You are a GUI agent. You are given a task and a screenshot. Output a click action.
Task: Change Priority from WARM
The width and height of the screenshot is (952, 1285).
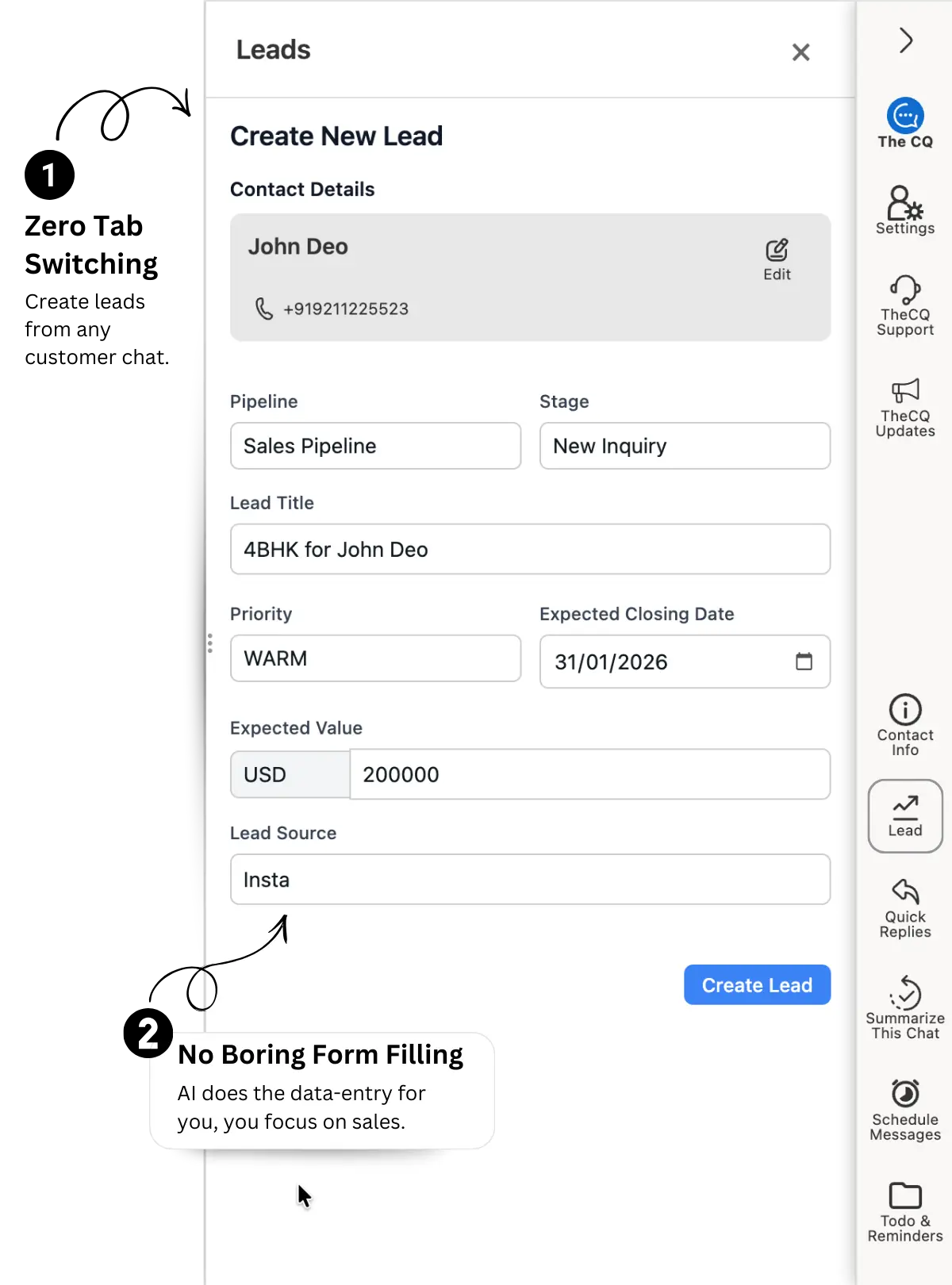tap(374, 658)
